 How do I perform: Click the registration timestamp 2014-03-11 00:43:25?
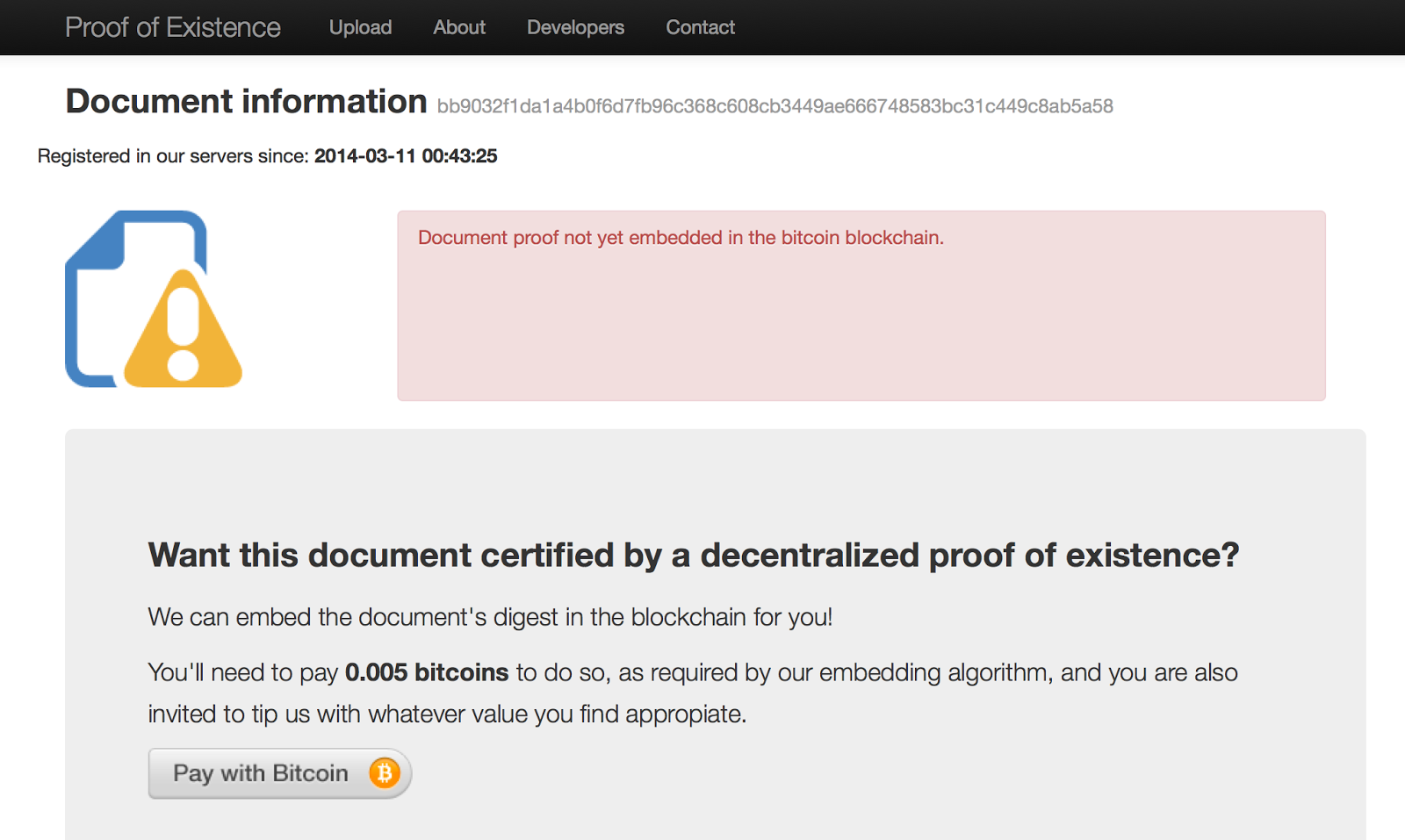tap(406, 156)
